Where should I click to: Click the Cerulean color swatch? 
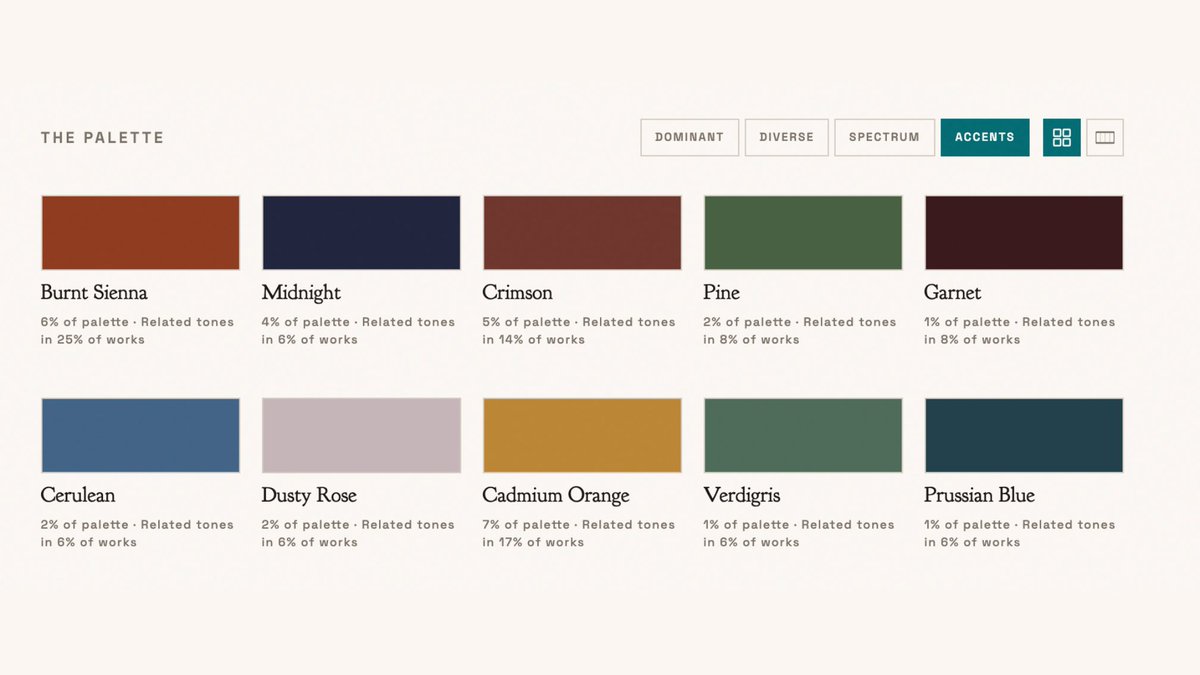click(140, 435)
